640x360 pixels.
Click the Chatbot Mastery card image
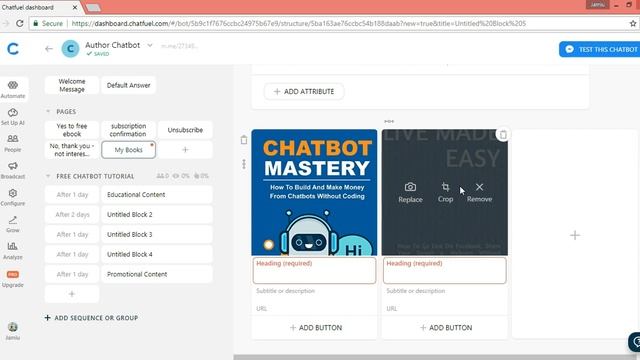314,193
